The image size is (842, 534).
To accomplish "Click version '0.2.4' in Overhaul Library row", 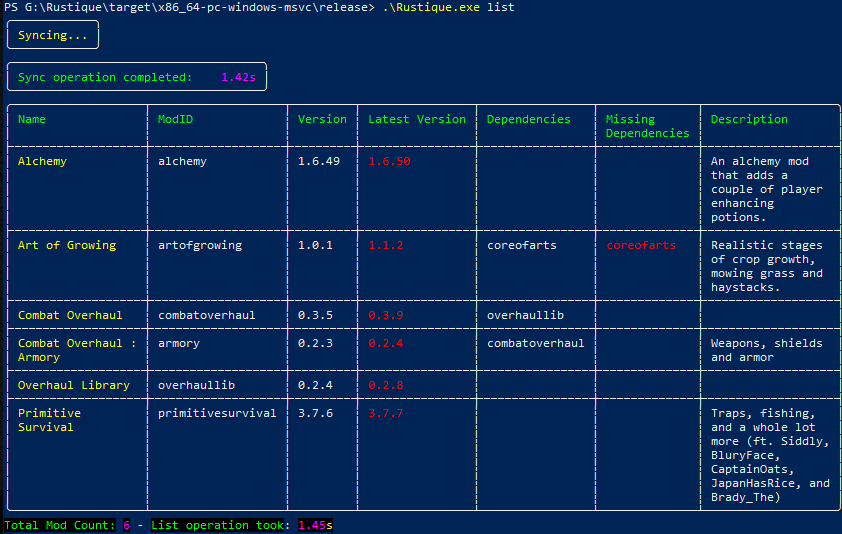I will pos(315,385).
